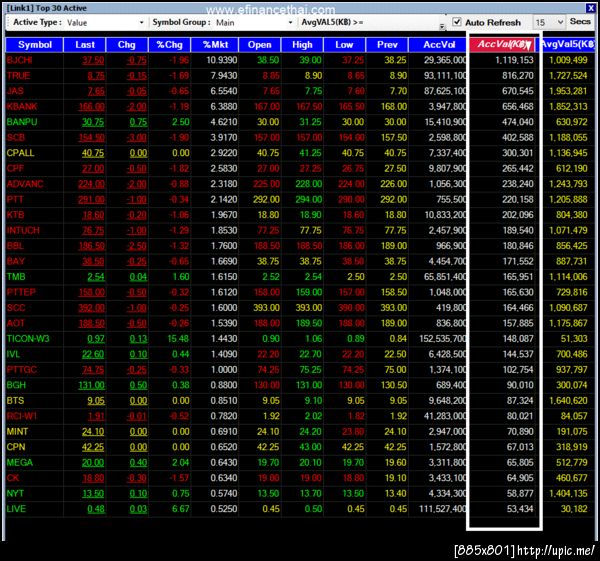This screenshot has height=561, width=600.
Task: Select the MEGA symbol row
Action: (x=300, y=463)
